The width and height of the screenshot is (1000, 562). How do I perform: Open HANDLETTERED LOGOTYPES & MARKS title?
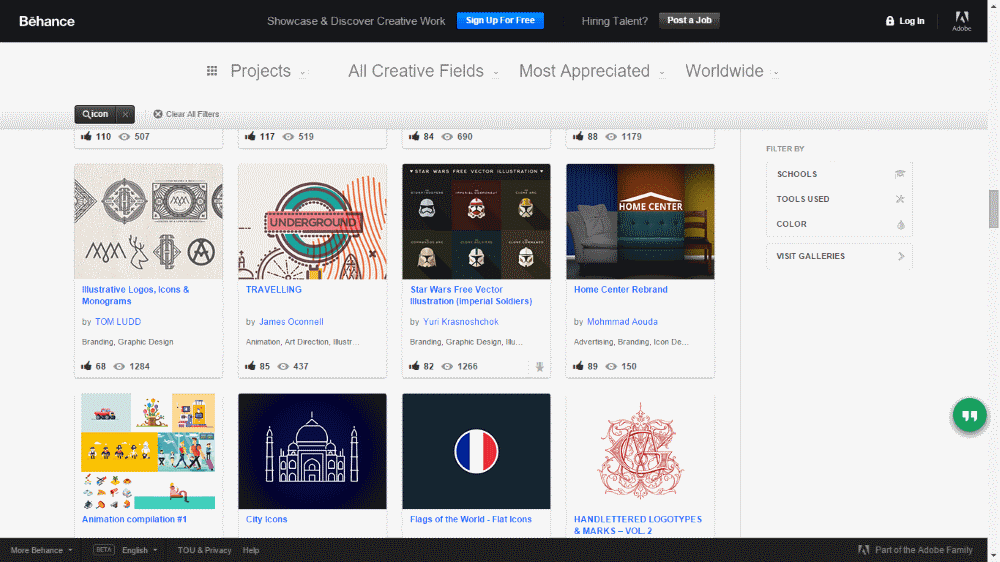(x=638, y=525)
